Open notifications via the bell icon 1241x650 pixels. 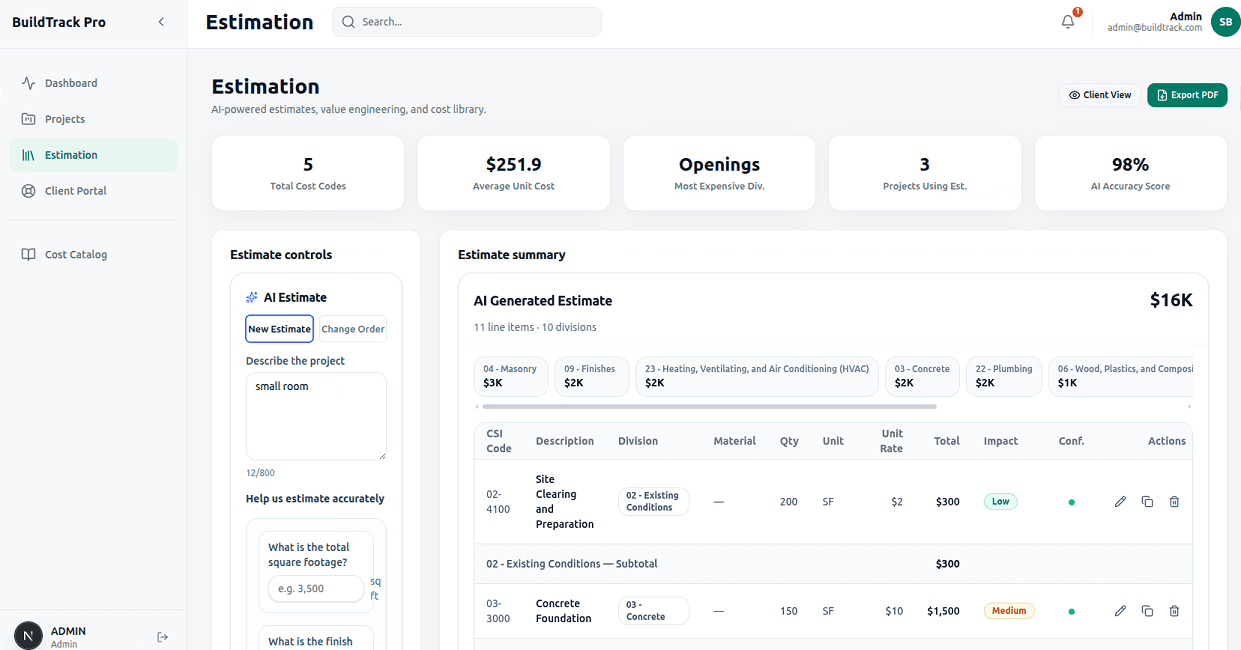click(1068, 22)
